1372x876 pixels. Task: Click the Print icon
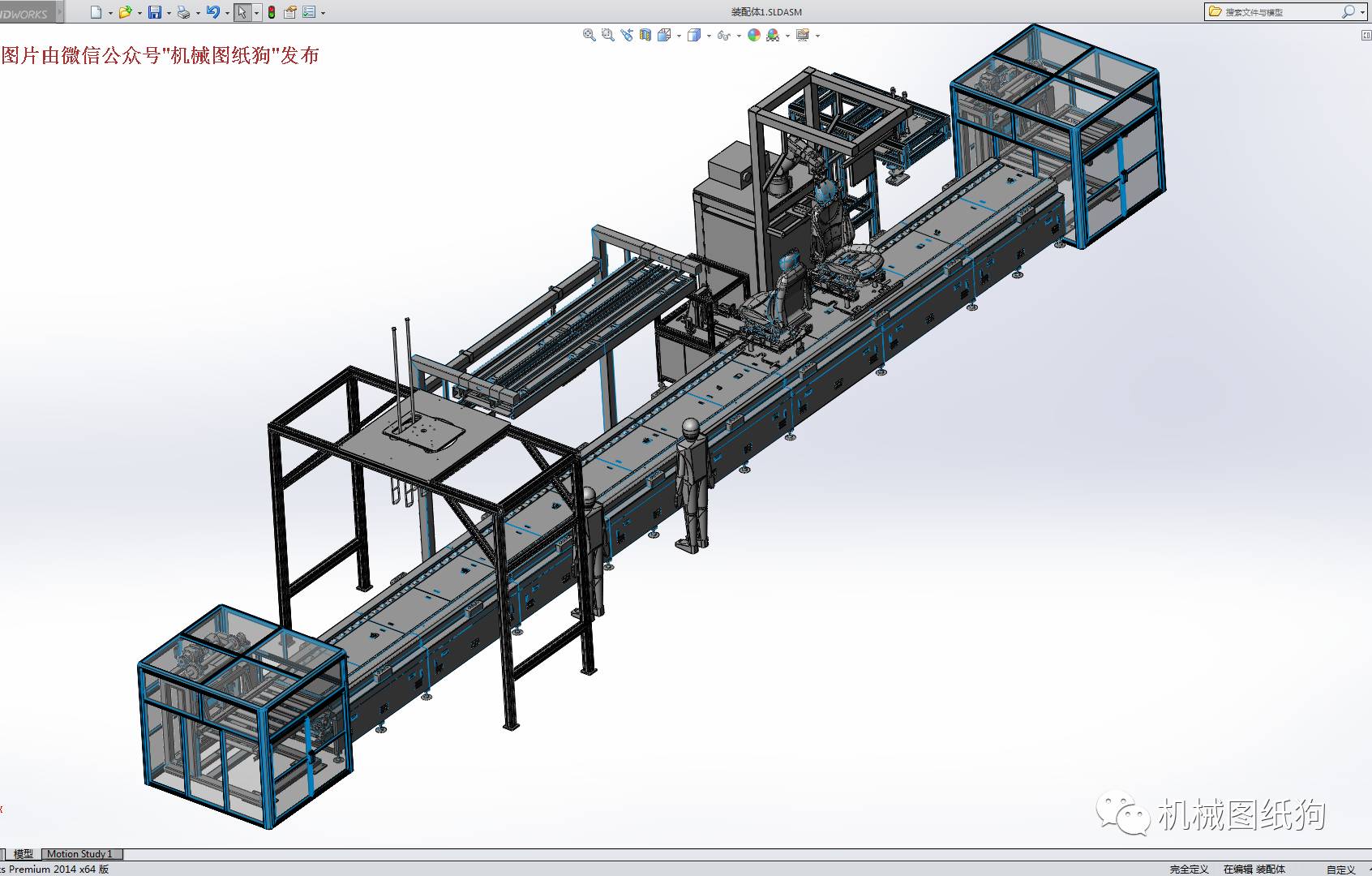tap(184, 12)
